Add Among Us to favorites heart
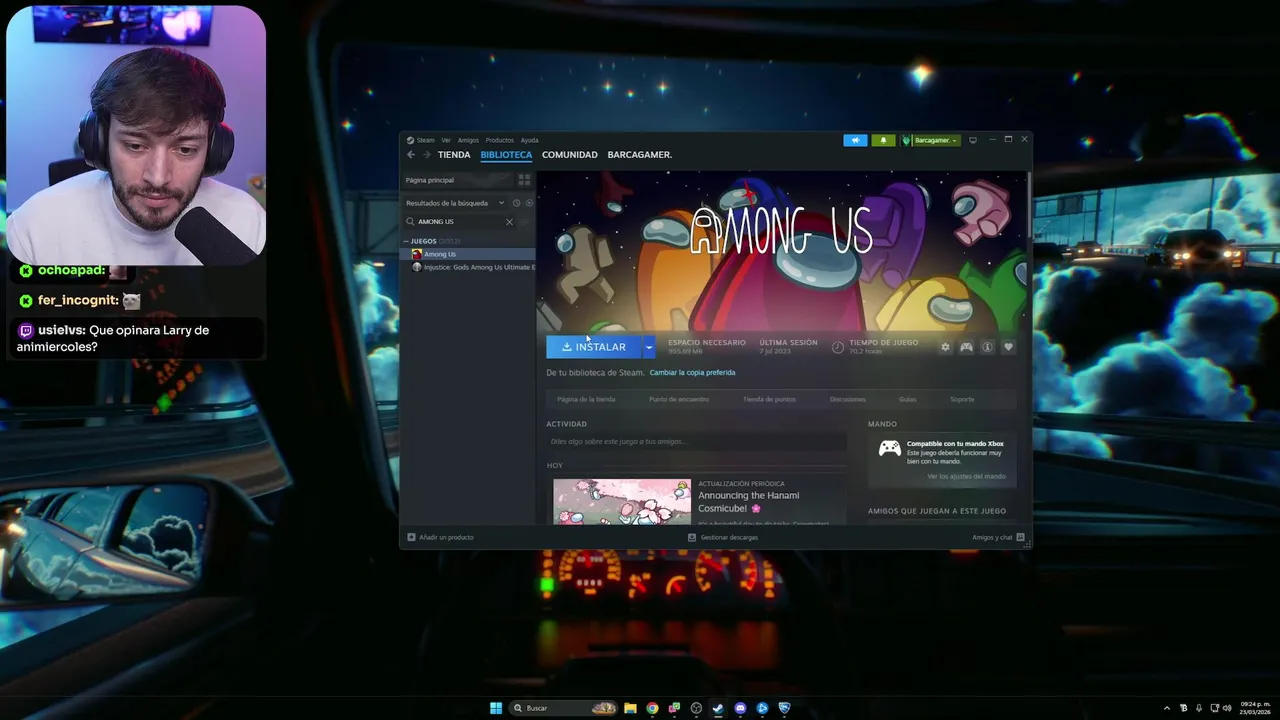The width and height of the screenshot is (1280, 720). pyautogui.click(x=1008, y=347)
